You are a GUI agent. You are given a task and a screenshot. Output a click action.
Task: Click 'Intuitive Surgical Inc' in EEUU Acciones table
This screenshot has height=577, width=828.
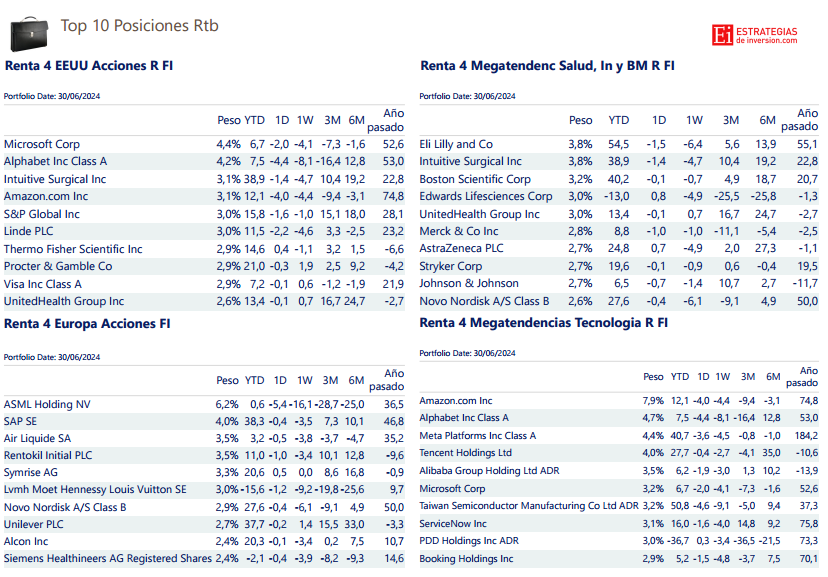[55, 179]
